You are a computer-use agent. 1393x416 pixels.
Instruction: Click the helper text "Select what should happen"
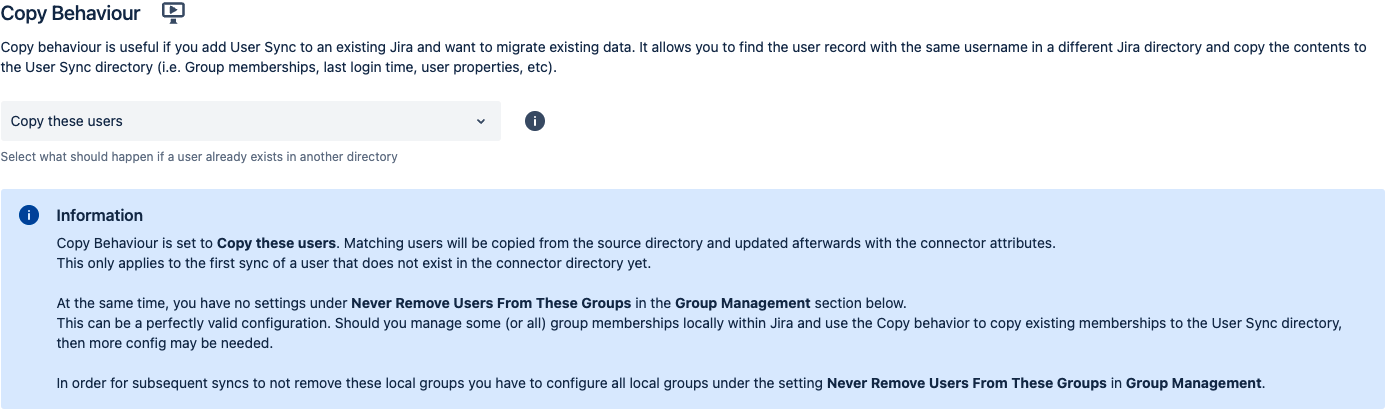[x=199, y=157]
